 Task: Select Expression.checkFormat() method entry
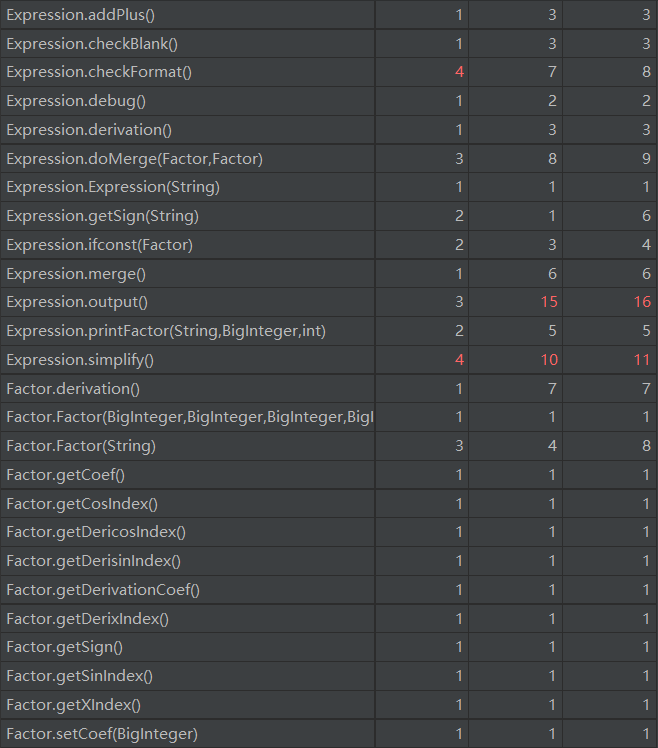(x=99, y=72)
